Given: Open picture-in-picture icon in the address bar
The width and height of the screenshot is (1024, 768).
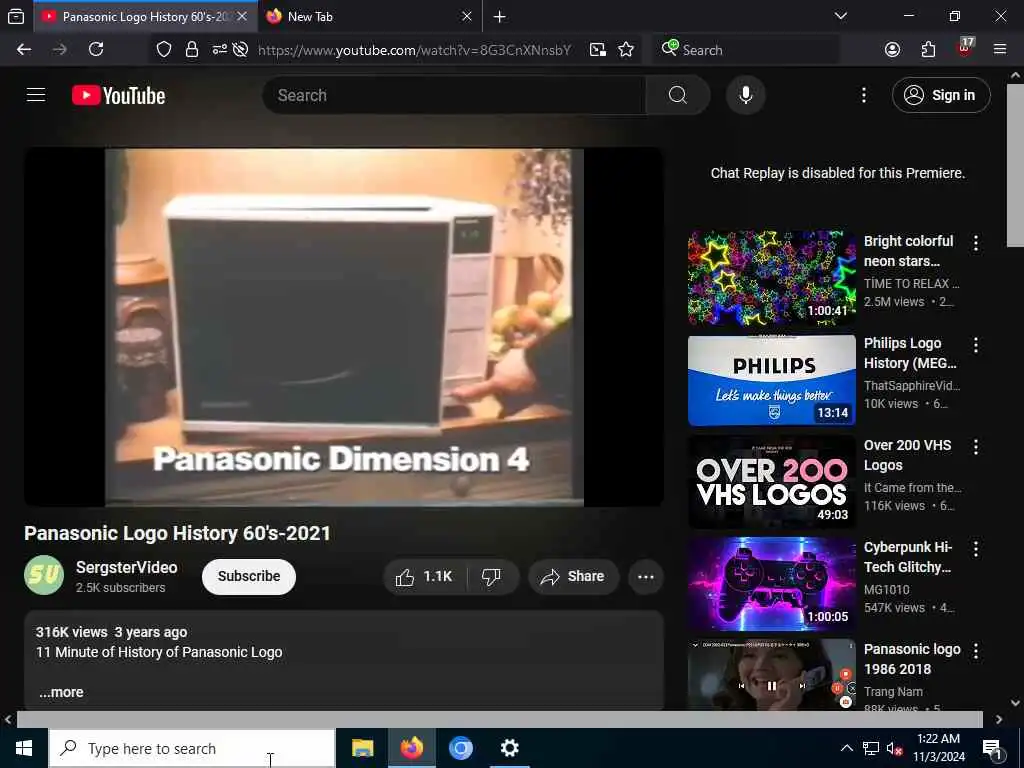Looking at the screenshot, I should [x=598, y=50].
